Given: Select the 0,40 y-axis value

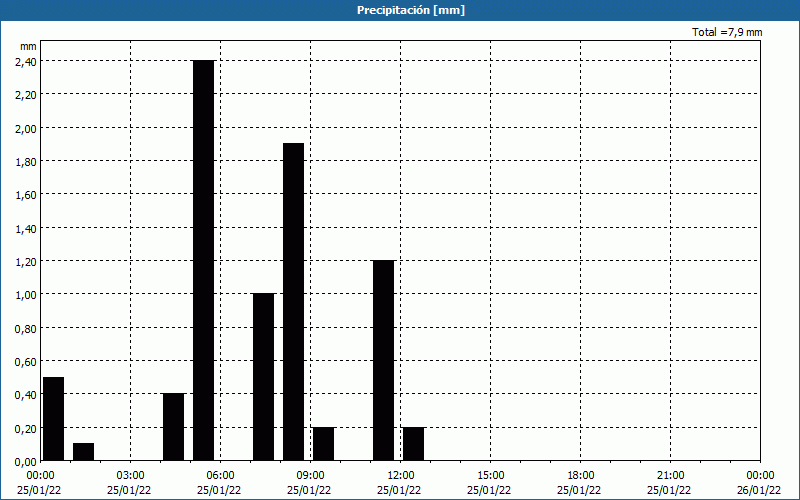Looking at the screenshot, I should pos(26,394).
